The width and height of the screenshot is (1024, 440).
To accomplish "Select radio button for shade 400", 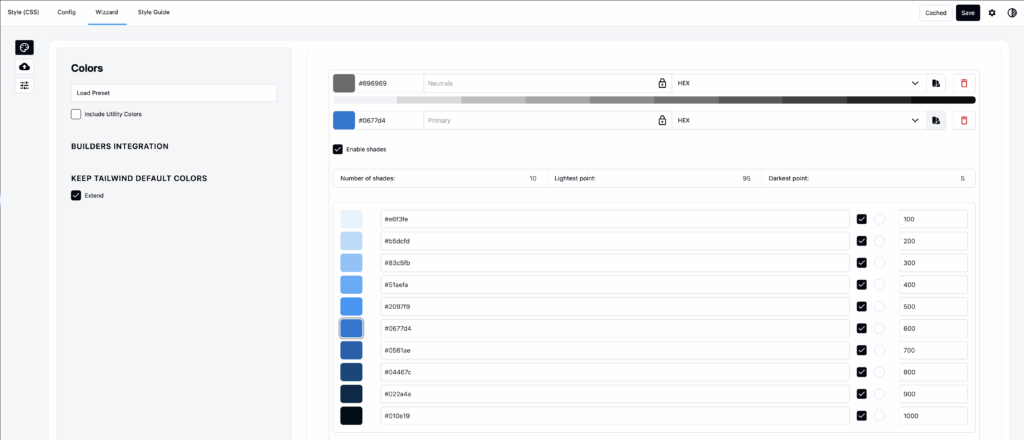I will [880, 285].
